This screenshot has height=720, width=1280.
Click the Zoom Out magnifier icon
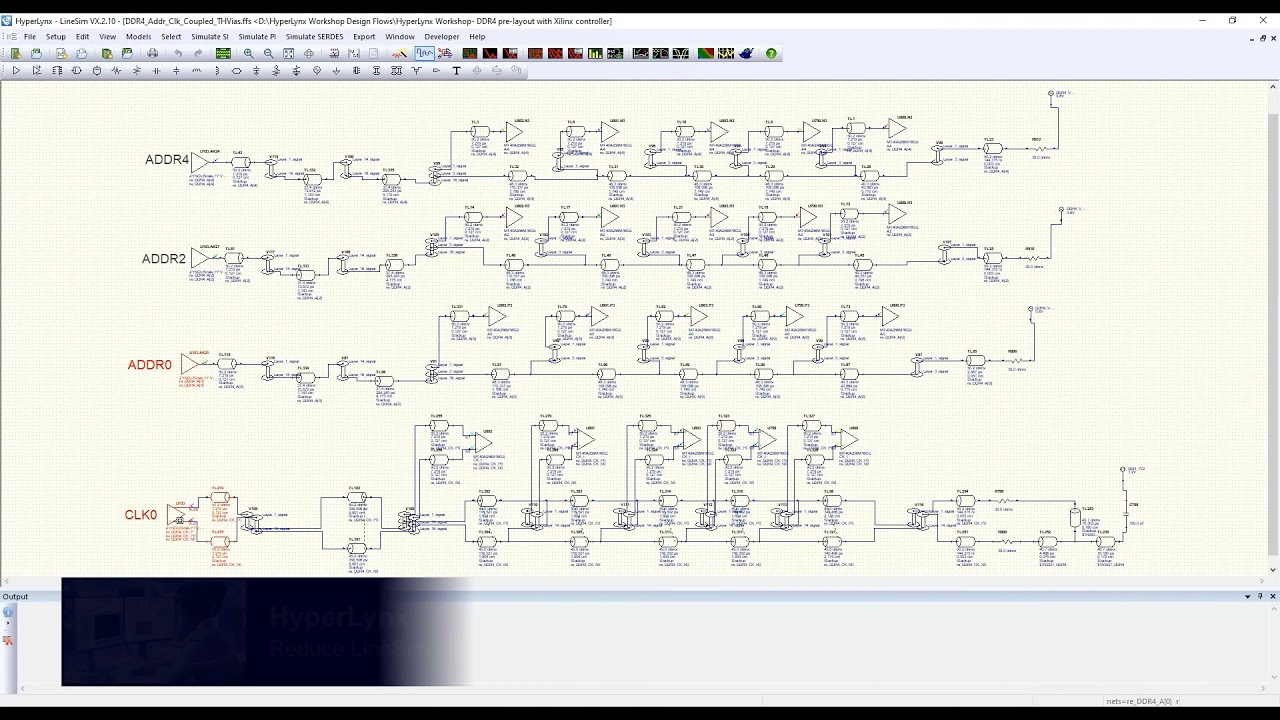[269, 53]
